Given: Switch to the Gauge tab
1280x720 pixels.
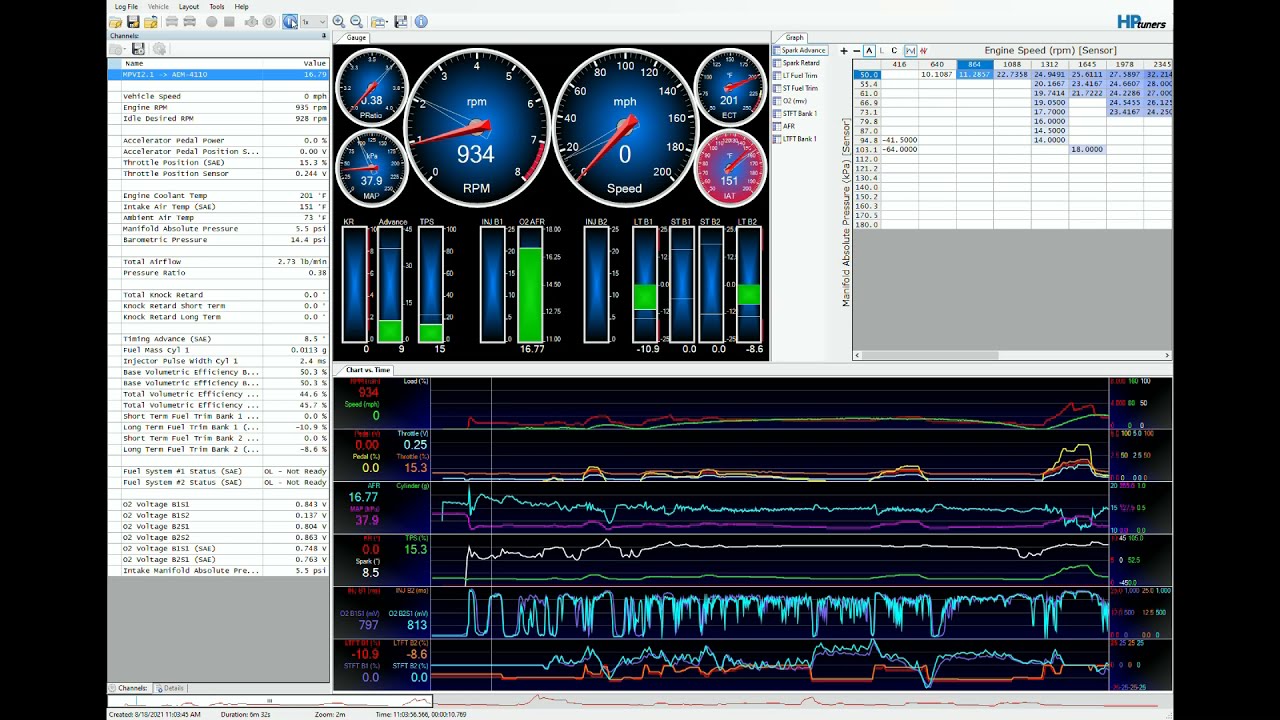Looking at the screenshot, I should click(355, 38).
